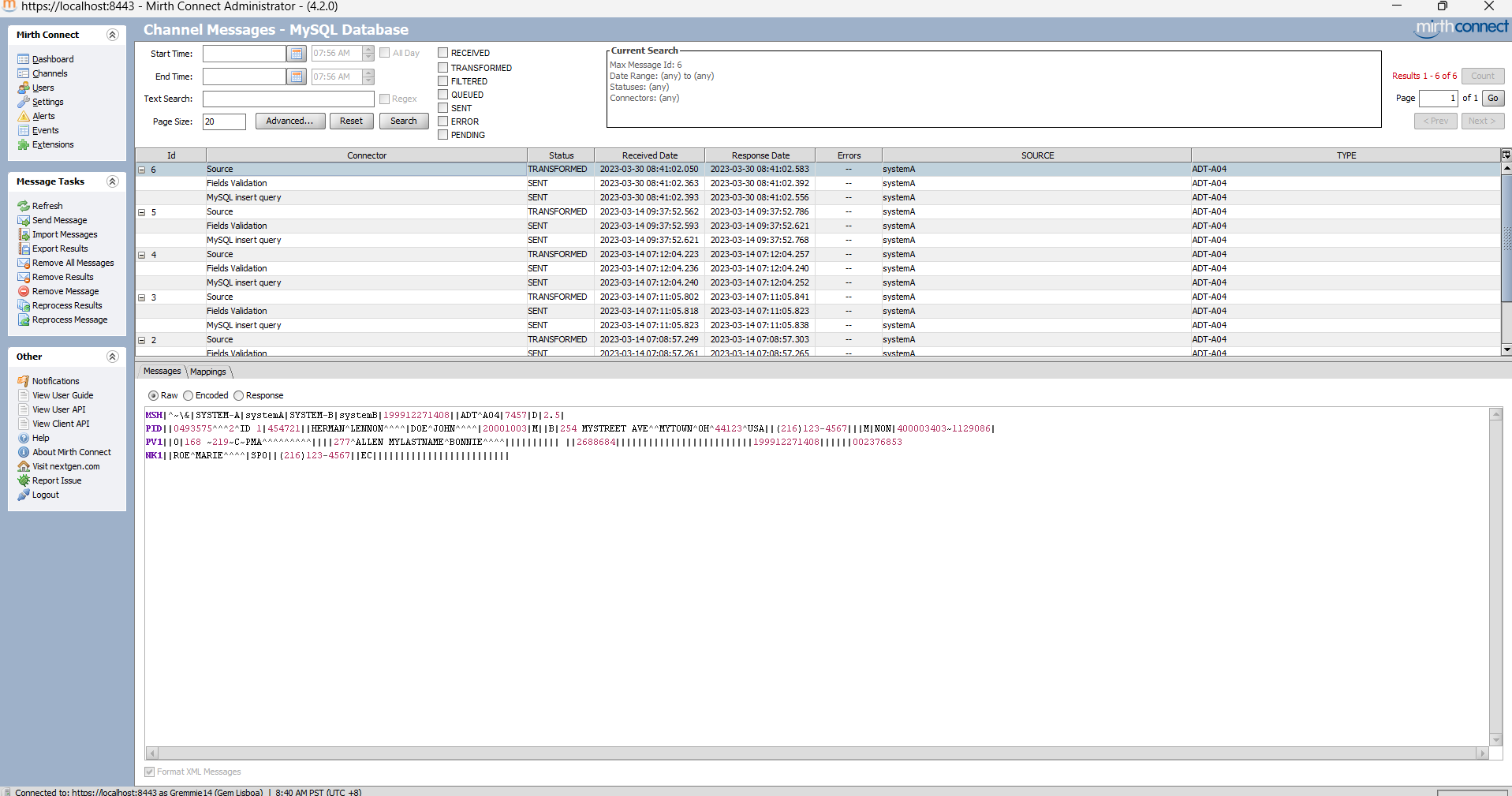Click the Extensions puzzle icon
The height and width of the screenshot is (796, 1512).
[x=23, y=144]
